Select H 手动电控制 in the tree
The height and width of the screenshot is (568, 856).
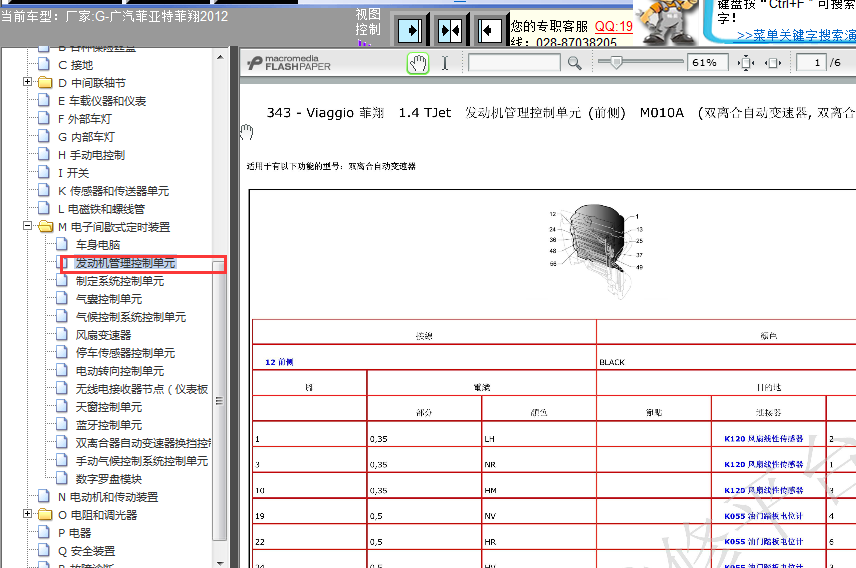point(91,155)
